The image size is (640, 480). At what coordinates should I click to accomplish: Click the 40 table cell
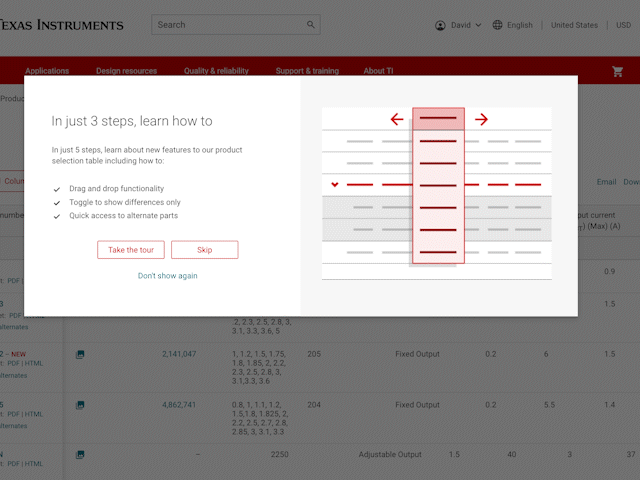pos(512,454)
